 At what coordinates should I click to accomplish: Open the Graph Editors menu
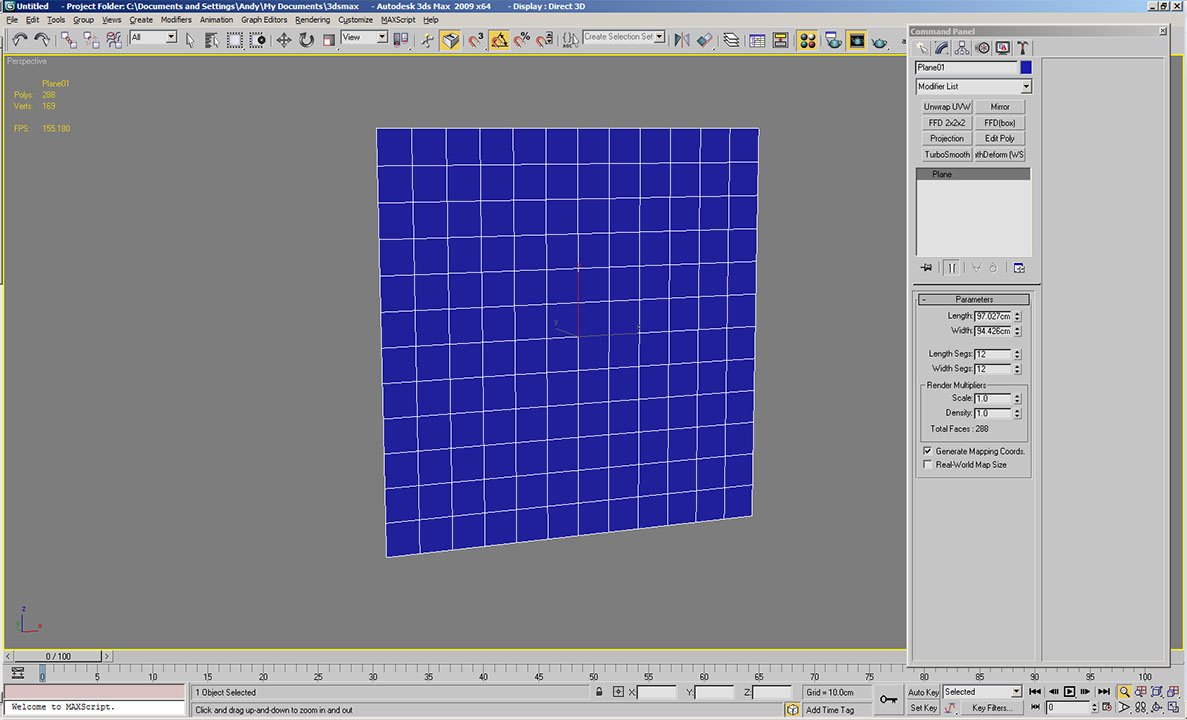click(264, 20)
